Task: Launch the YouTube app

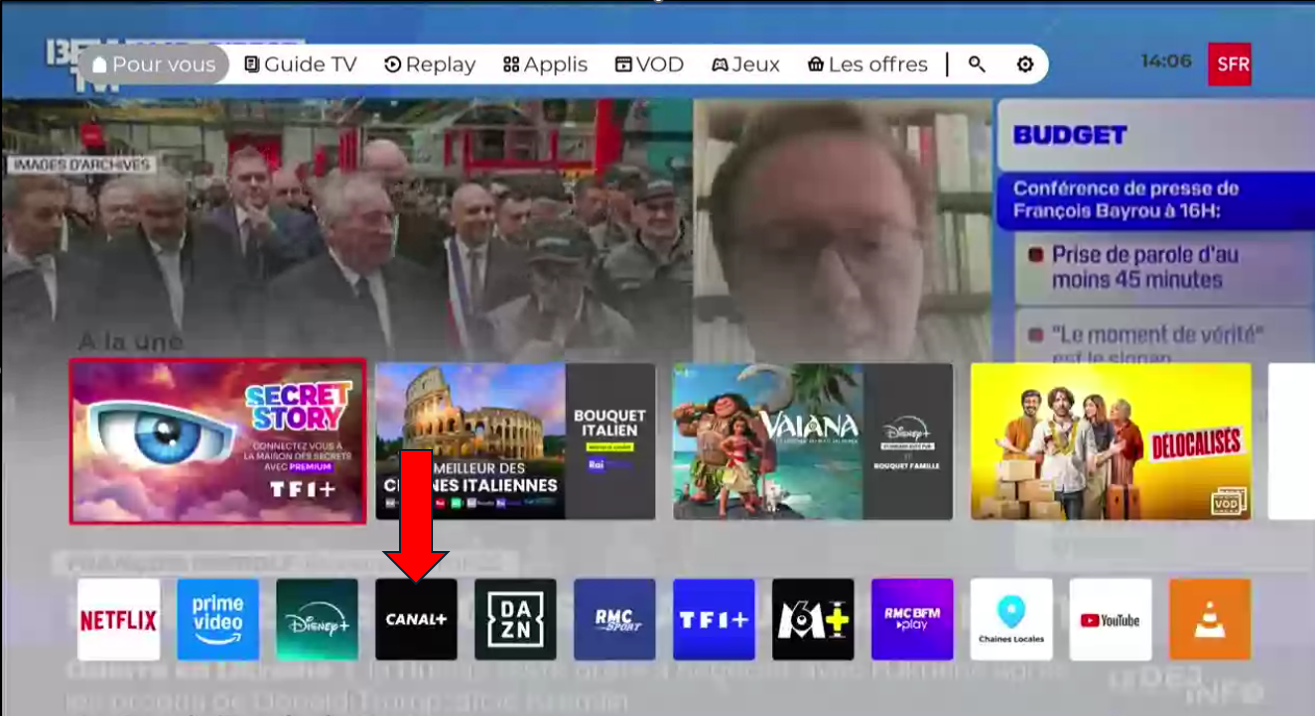Action: click(x=1110, y=620)
